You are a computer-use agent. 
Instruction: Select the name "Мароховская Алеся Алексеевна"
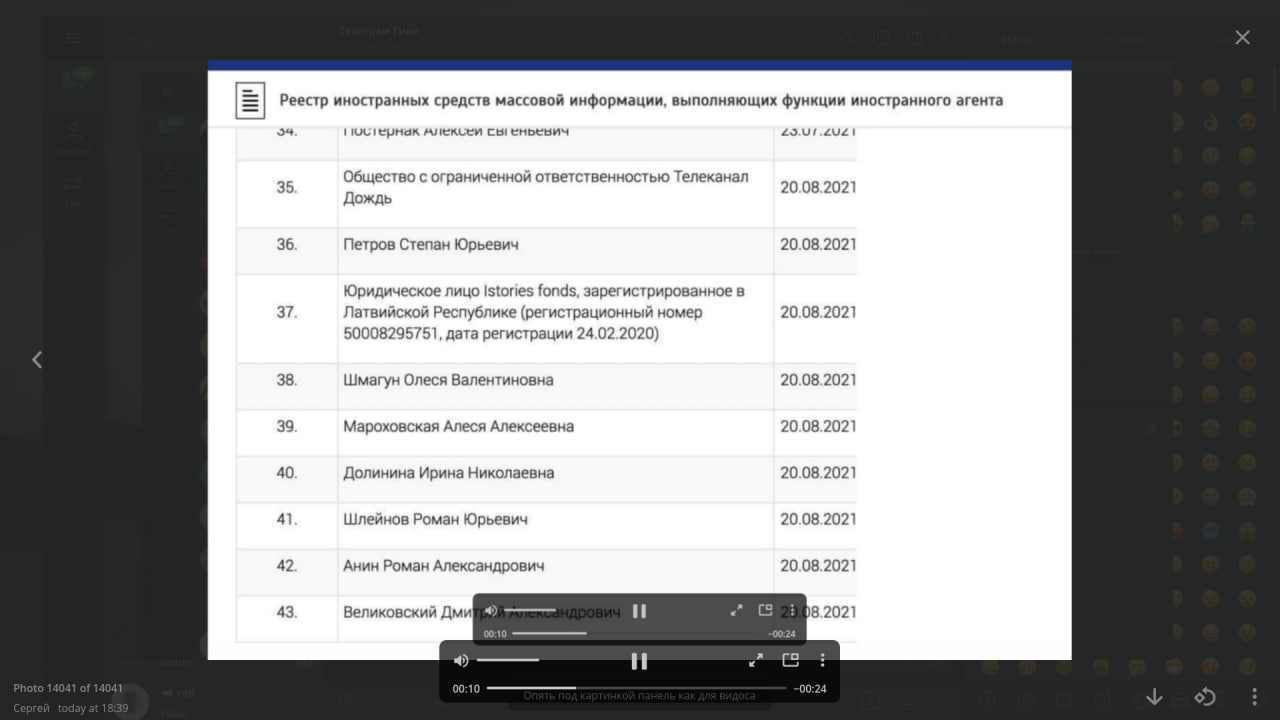point(459,426)
